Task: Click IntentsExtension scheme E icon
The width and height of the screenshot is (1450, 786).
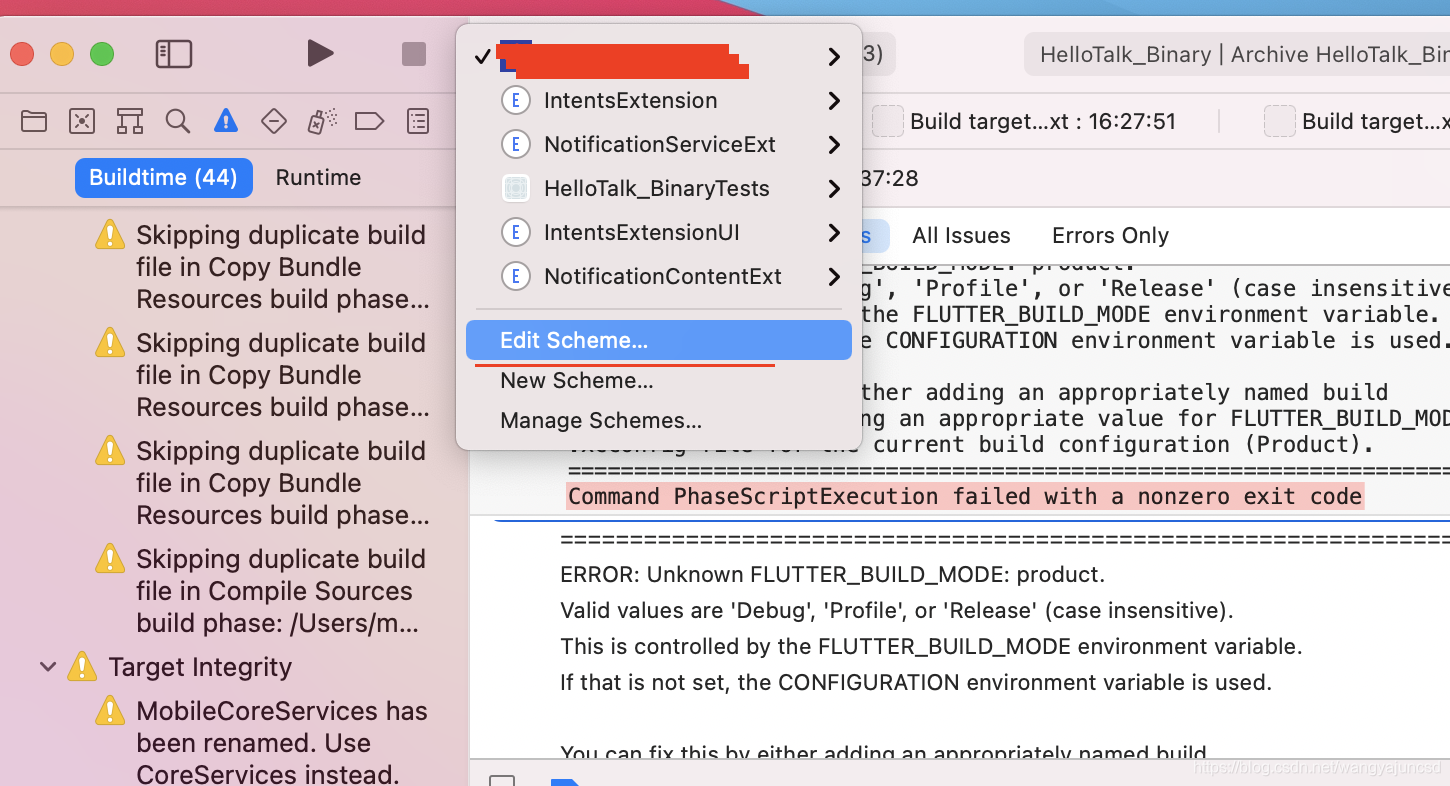Action: tap(515, 100)
